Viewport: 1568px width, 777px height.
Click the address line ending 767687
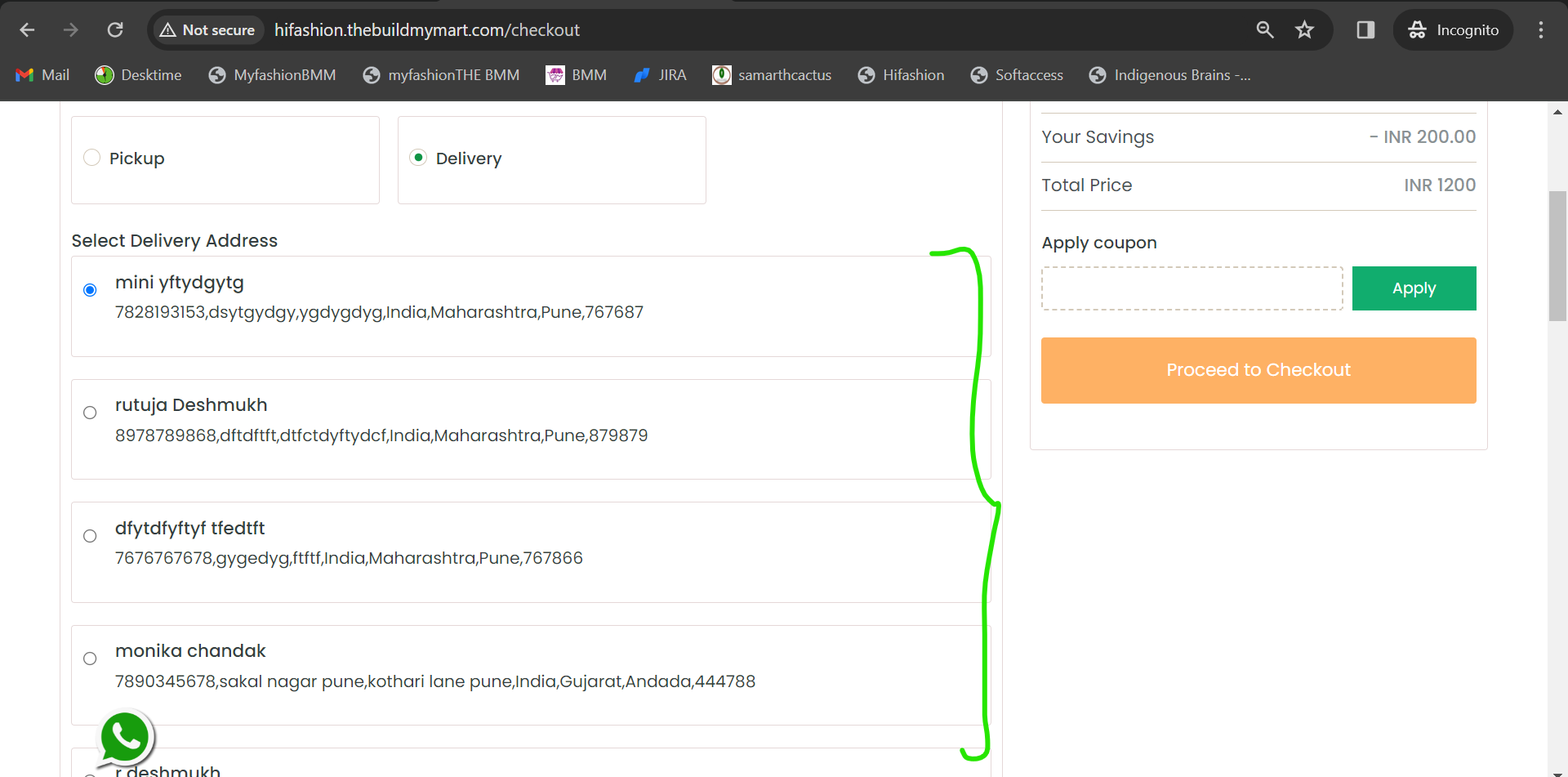coord(379,312)
